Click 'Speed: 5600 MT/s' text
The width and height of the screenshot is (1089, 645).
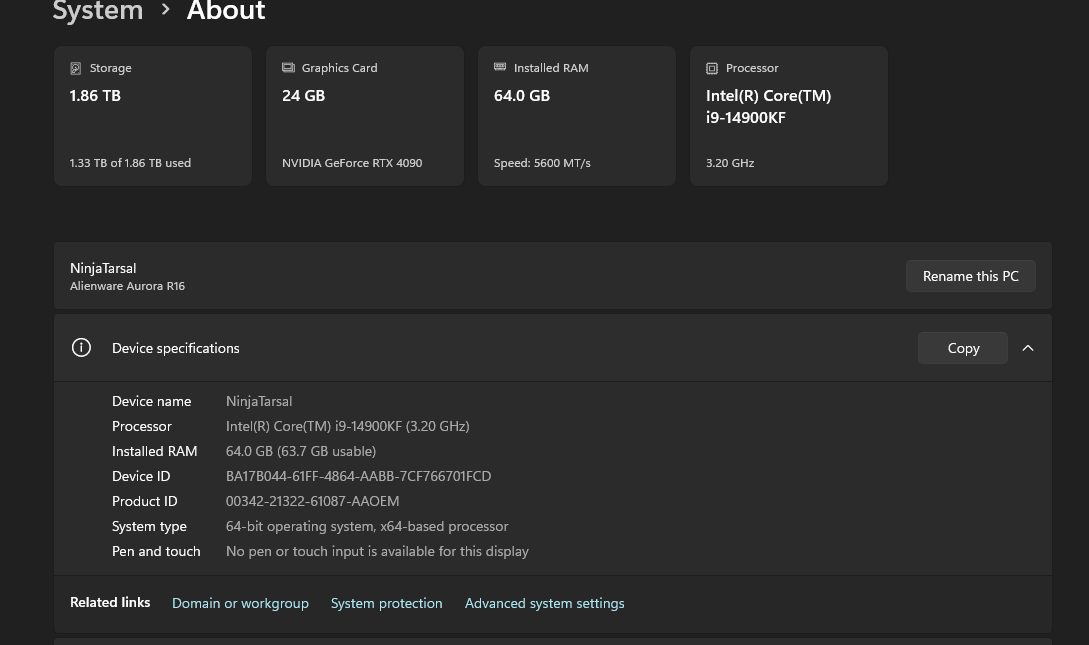click(x=542, y=163)
